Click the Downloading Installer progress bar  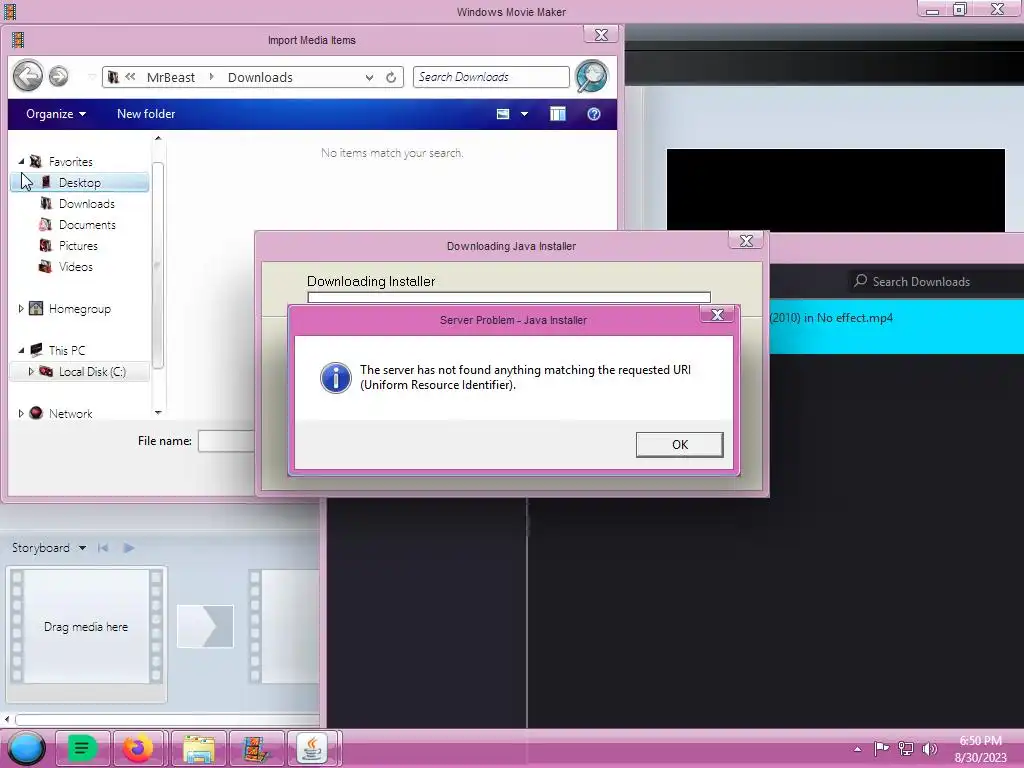pos(509,297)
